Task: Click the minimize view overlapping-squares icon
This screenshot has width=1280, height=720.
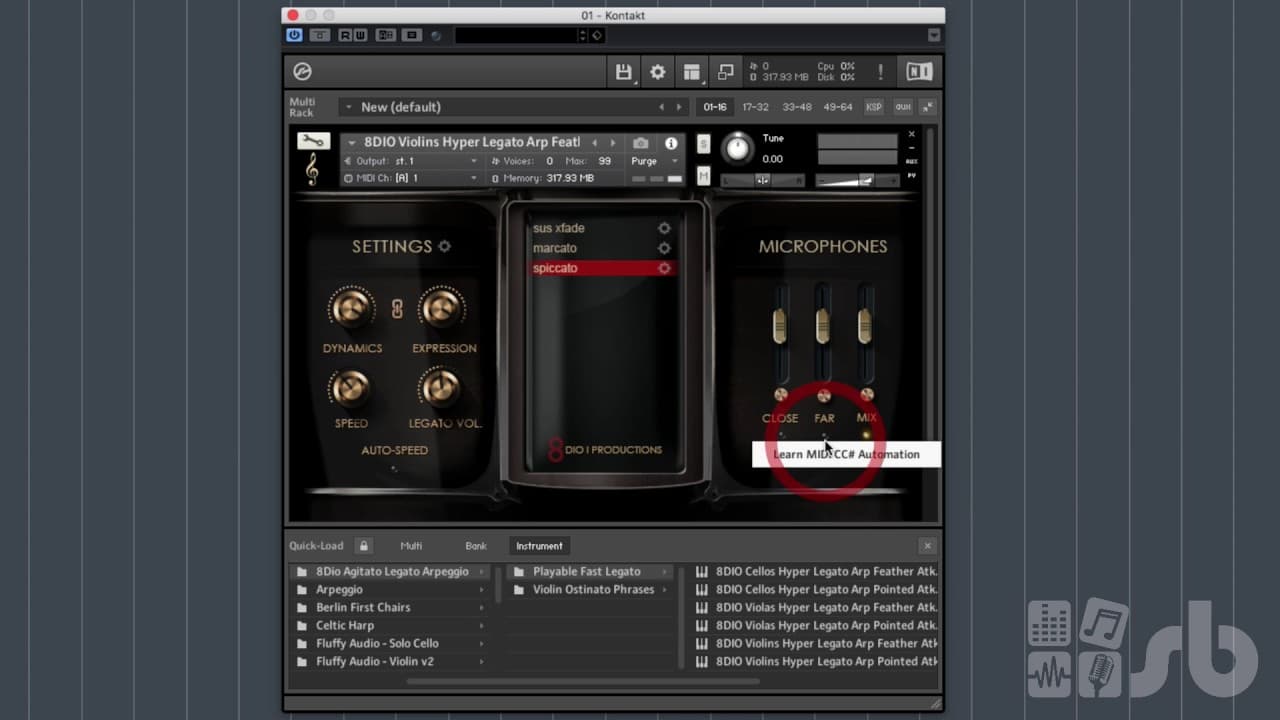Action: tap(726, 72)
